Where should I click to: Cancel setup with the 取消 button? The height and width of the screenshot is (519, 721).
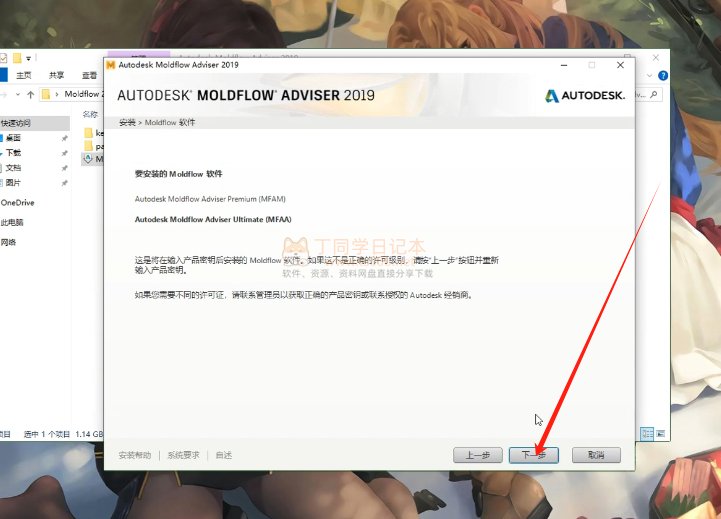pos(596,455)
